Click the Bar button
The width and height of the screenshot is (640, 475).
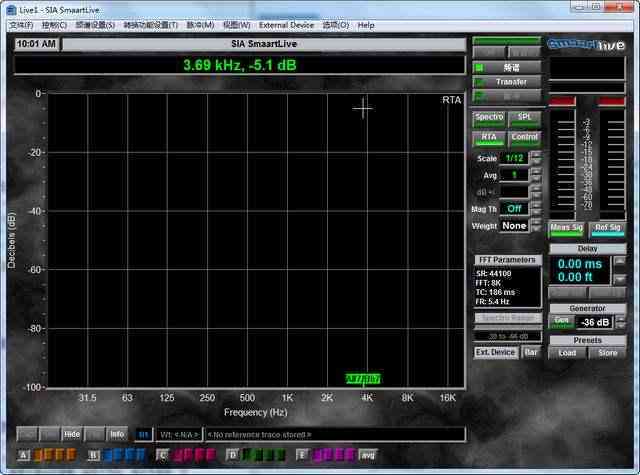(x=531, y=352)
